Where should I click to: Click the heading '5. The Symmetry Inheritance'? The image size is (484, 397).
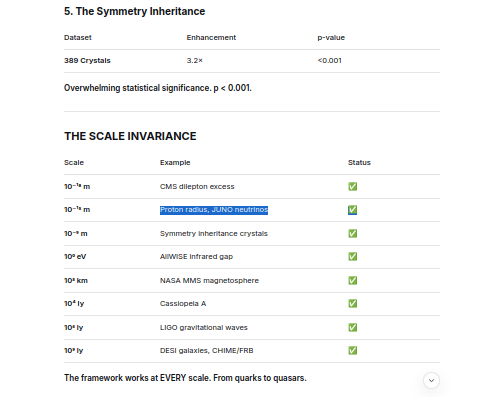click(134, 11)
